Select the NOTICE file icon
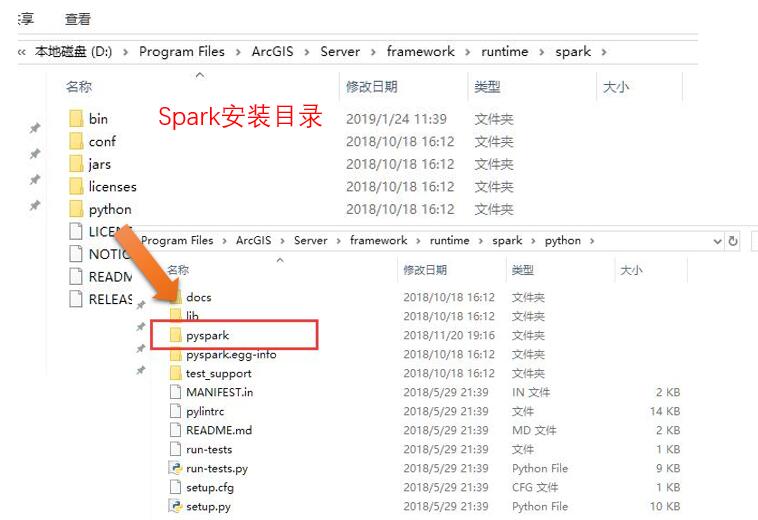The image size is (758, 520). point(76,254)
